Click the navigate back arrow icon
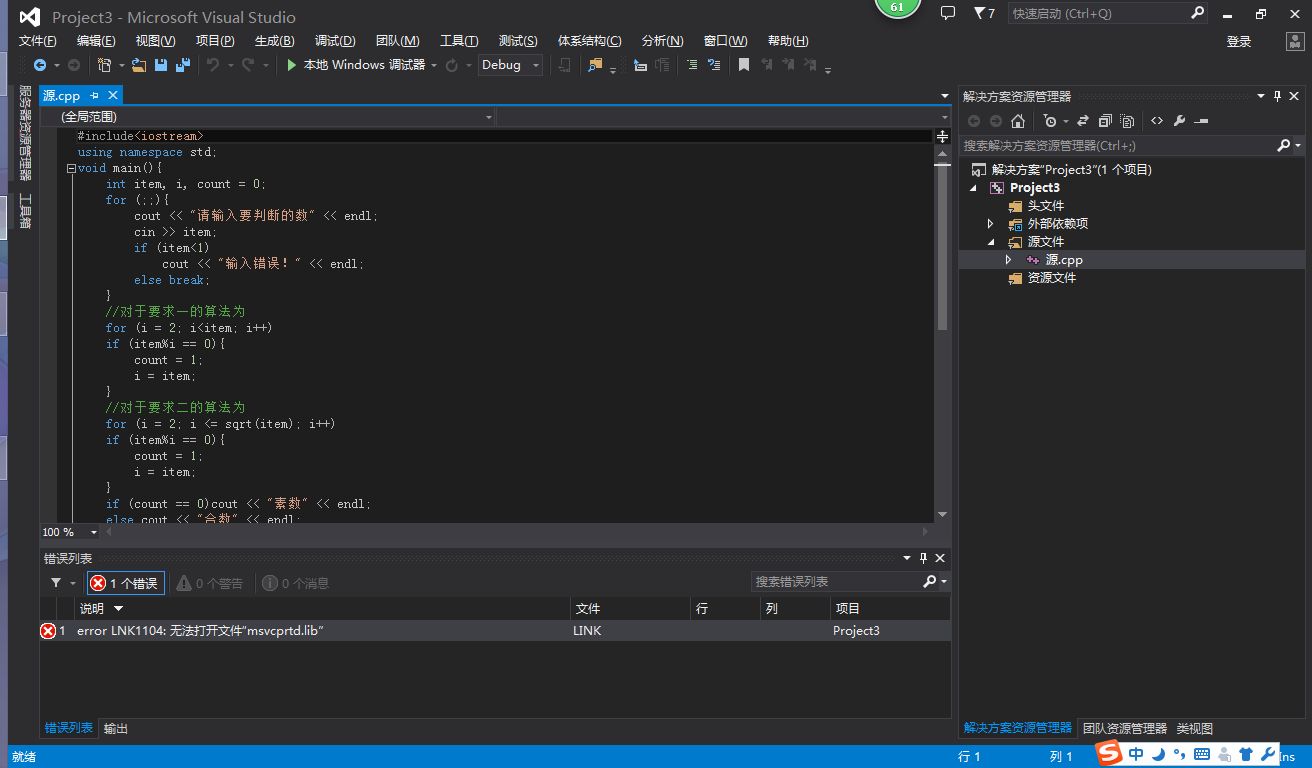1312x768 pixels. (40, 63)
